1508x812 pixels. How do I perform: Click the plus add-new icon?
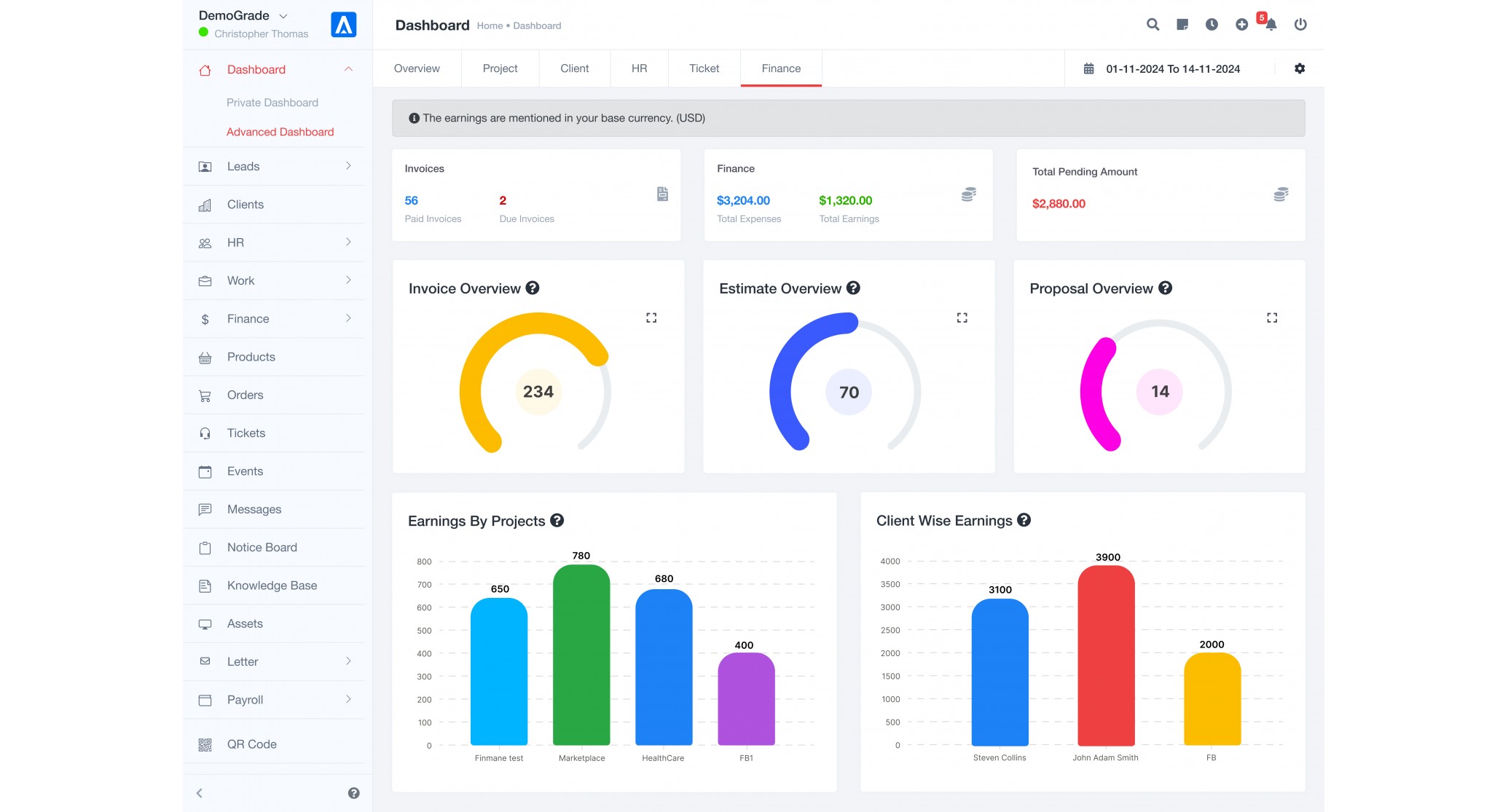click(1241, 24)
